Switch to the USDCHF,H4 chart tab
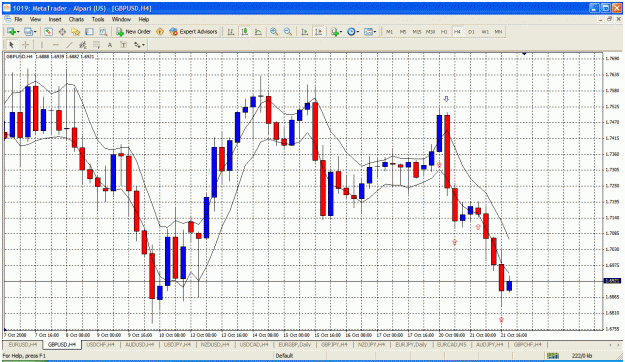Viewport: 625px width, 362px height. [100, 344]
